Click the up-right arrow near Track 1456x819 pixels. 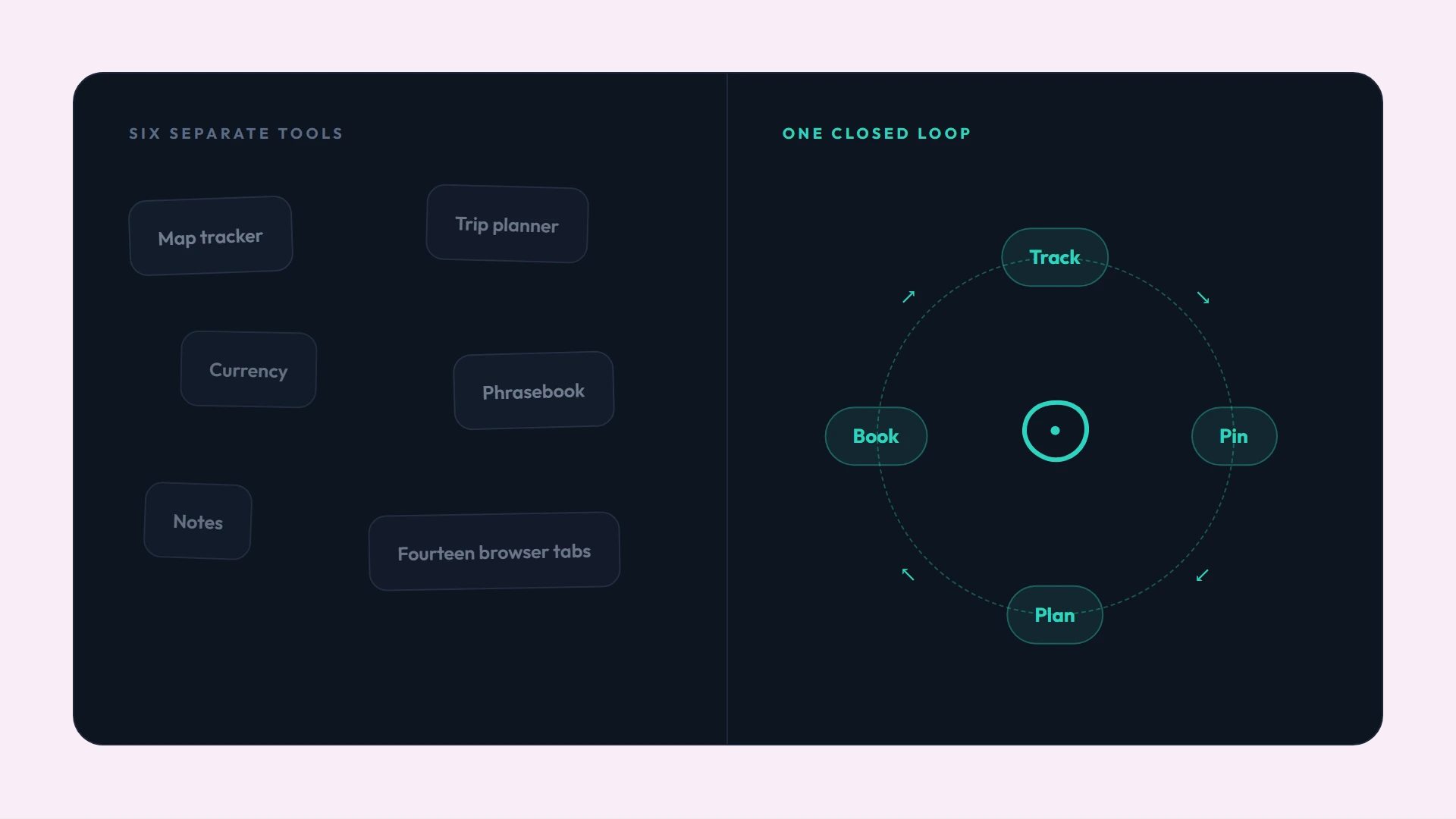[x=908, y=297]
